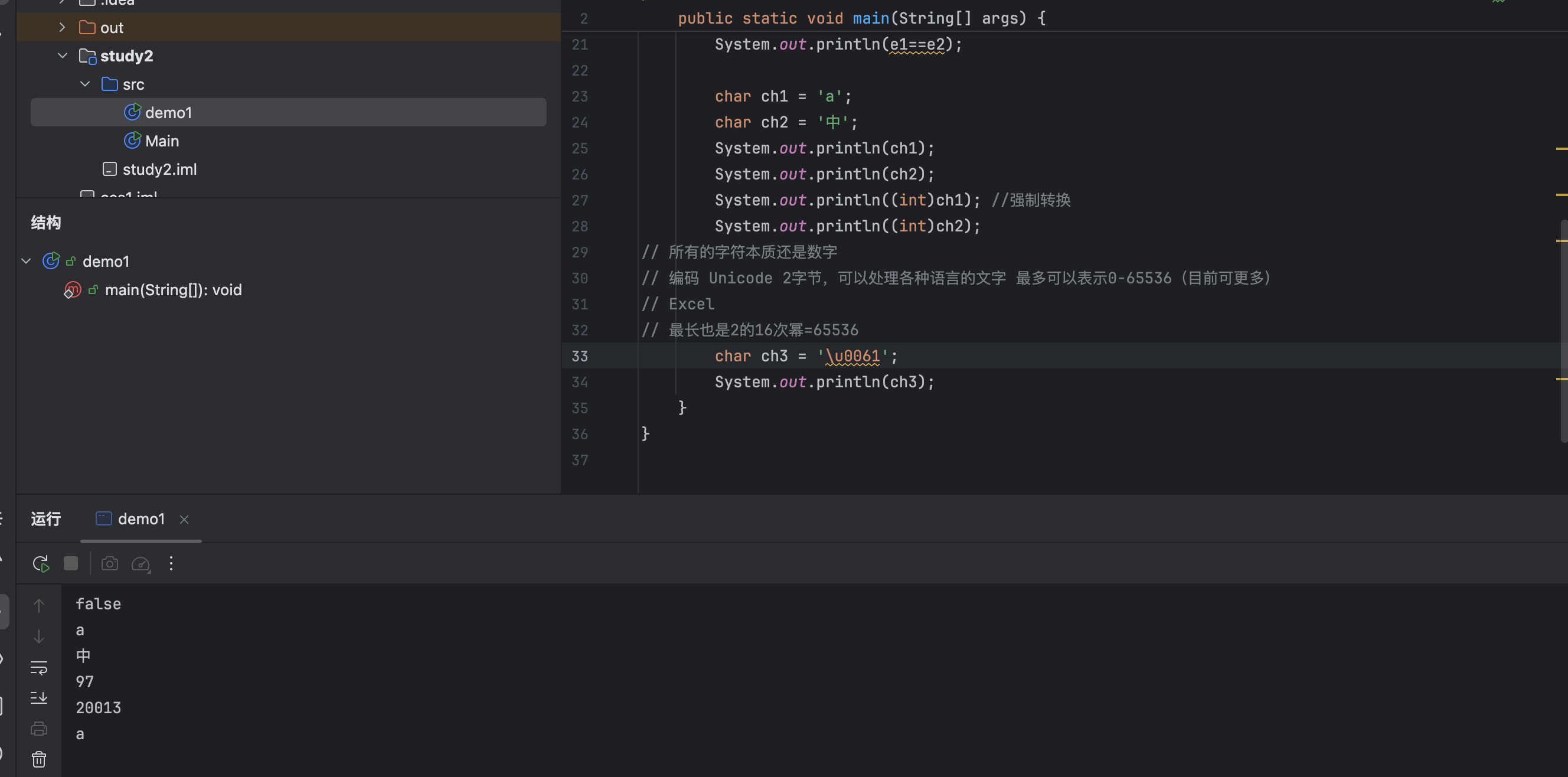1568x777 pixels.
Task: Open the Main class file
Action: point(162,141)
